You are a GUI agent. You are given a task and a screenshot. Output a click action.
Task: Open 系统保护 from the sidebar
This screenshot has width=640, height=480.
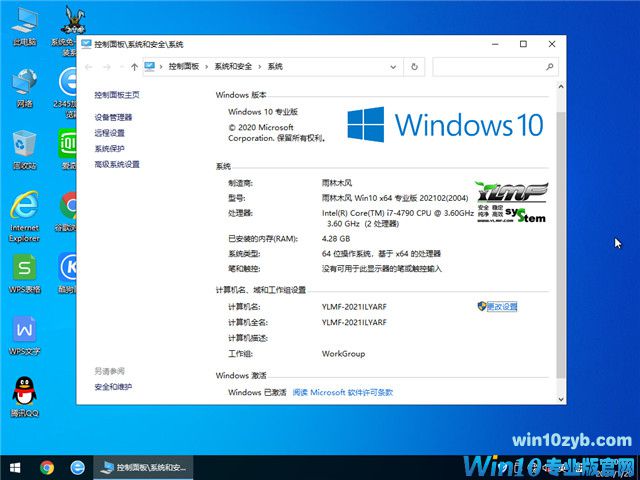[x=109, y=149]
